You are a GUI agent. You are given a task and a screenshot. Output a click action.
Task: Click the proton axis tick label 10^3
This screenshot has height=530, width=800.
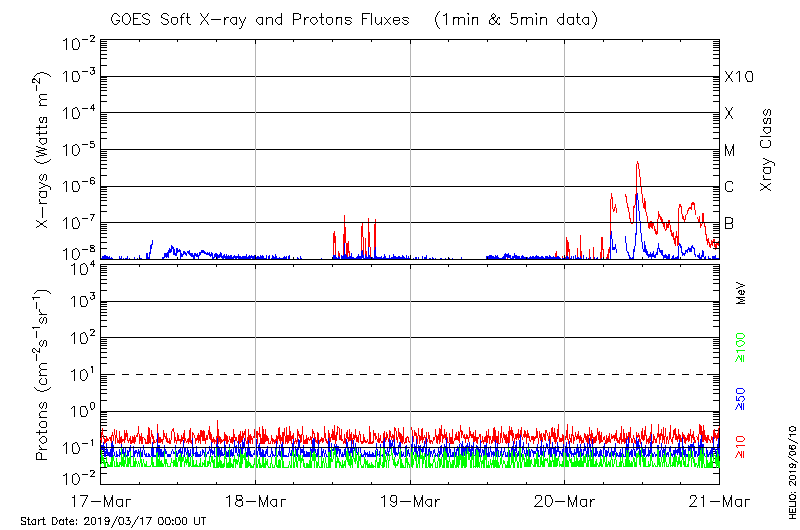coord(82,301)
